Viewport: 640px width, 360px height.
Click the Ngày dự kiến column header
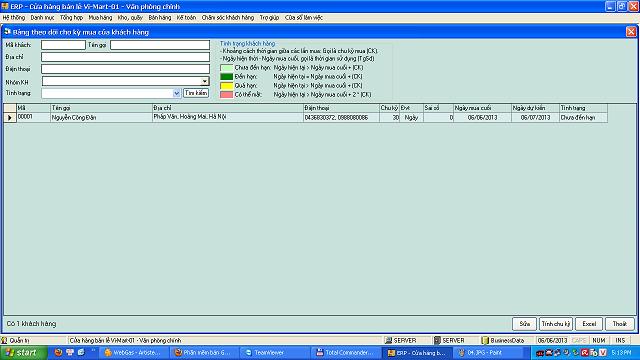535,108
